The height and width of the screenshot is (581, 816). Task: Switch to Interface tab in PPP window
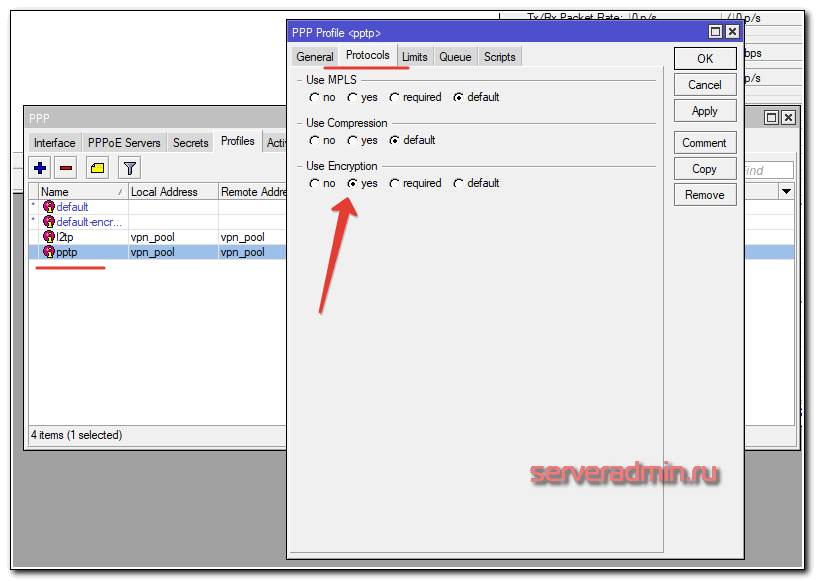(x=55, y=143)
